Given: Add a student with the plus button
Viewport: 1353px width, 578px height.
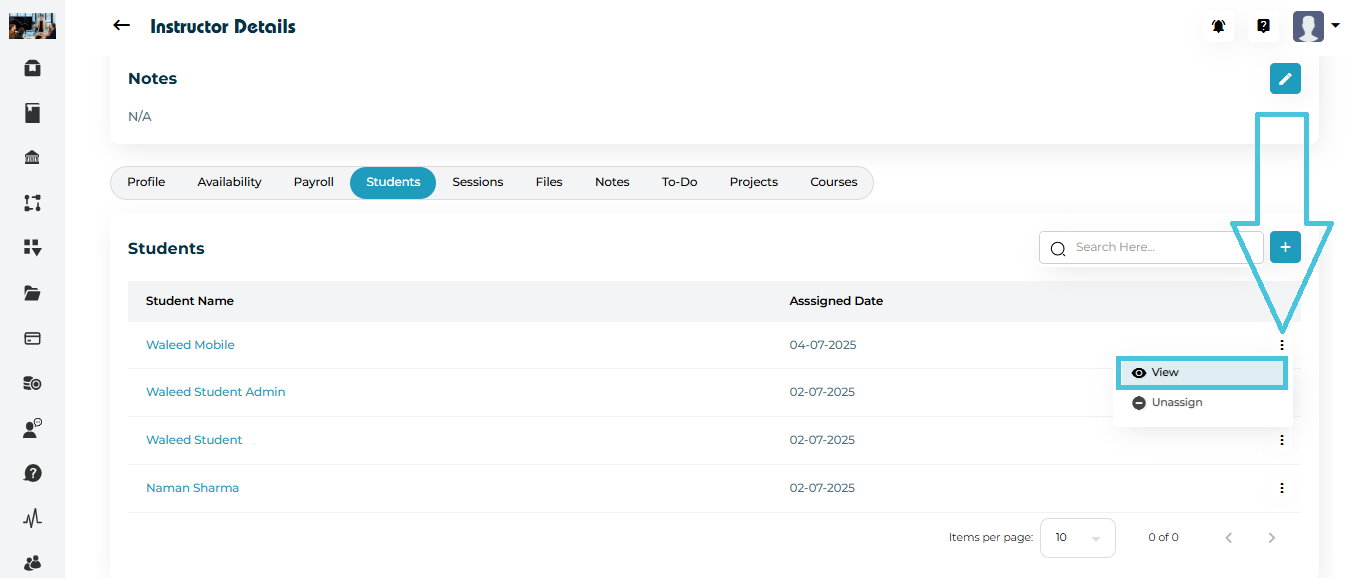Looking at the screenshot, I should [1285, 247].
